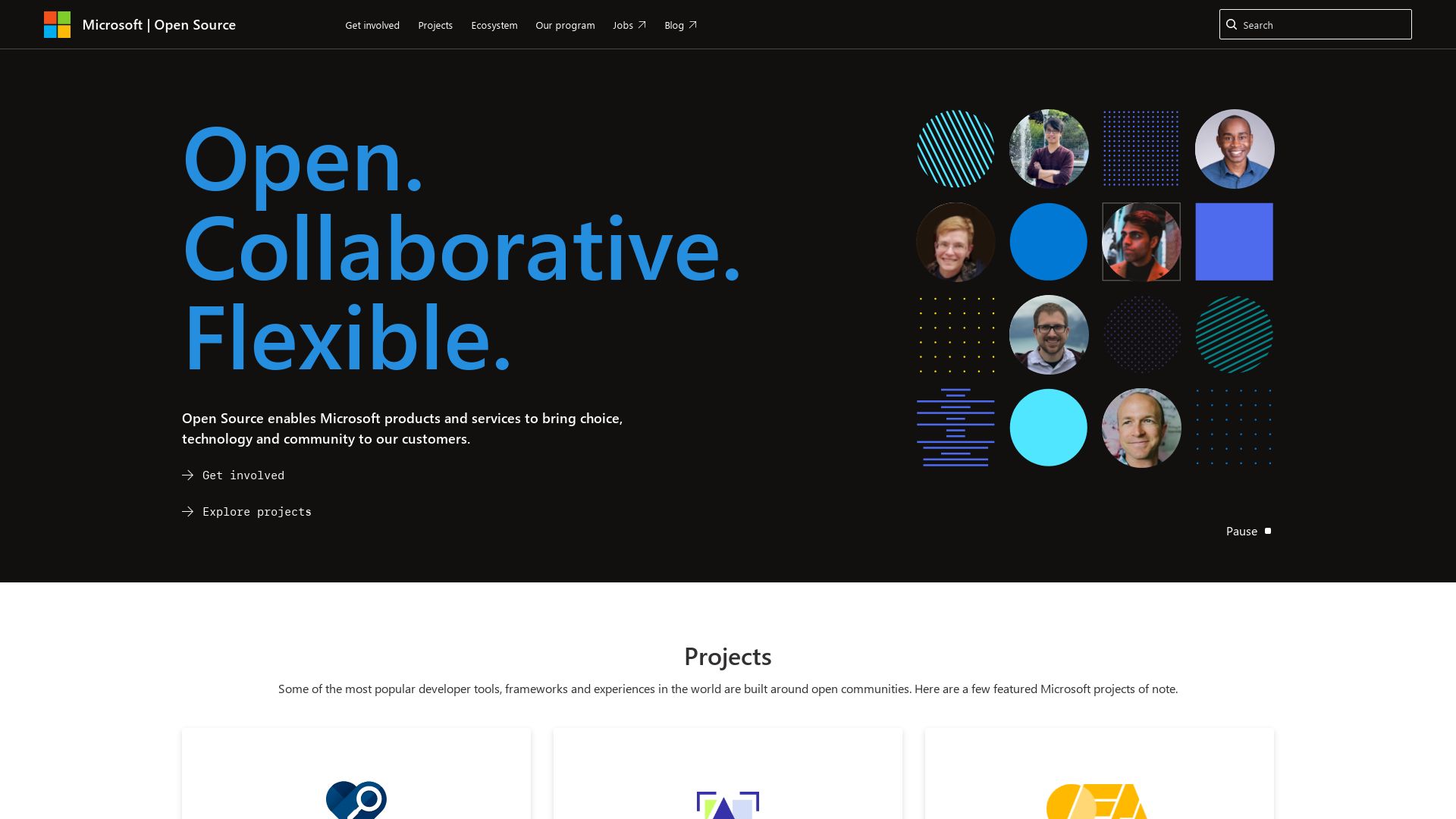Screen dimensions: 1456x819
Task: Click the Jobs external link icon
Action: [642, 24]
